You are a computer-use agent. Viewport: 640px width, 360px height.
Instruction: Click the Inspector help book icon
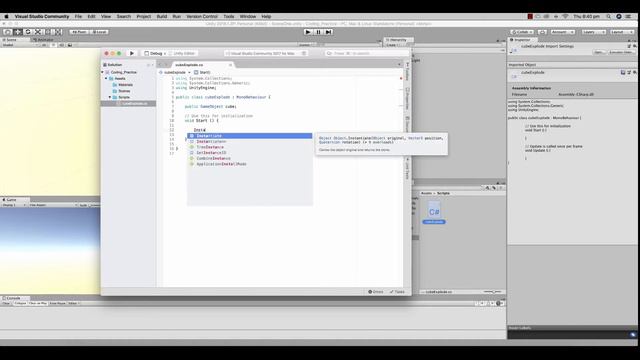[x=623, y=72]
